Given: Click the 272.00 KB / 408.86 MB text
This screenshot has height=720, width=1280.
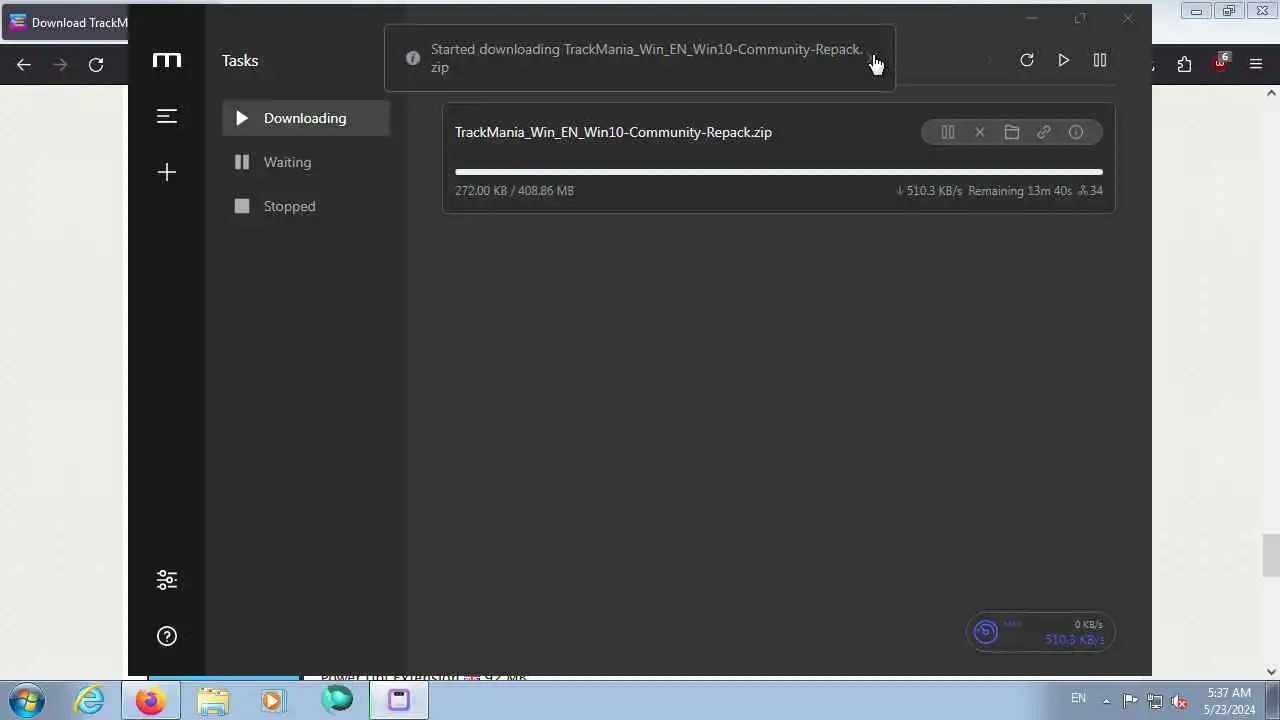Looking at the screenshot, I should [x=514, y=191].
